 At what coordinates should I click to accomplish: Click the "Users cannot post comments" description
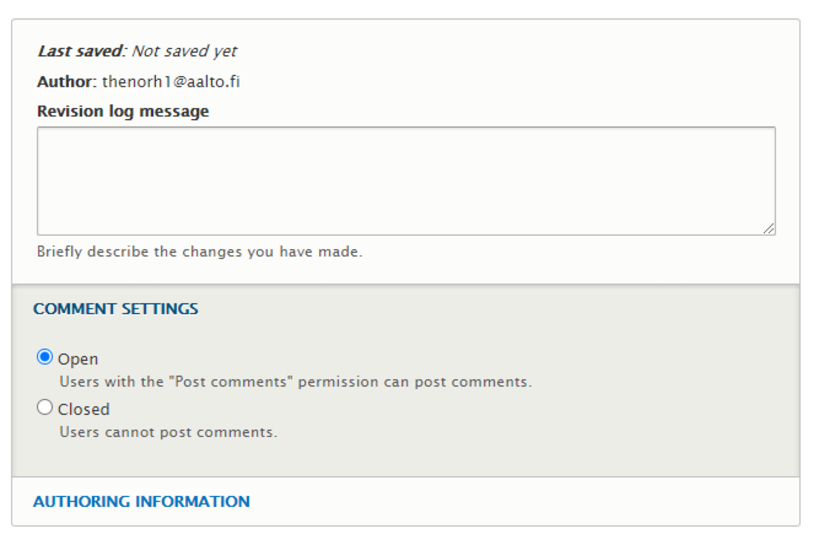(168, 432)
